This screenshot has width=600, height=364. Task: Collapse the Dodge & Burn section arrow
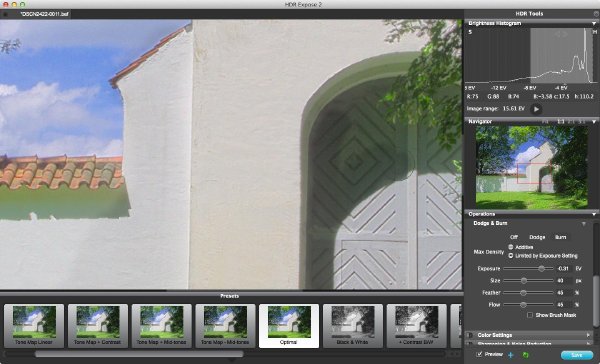click(x=584, y=224)
